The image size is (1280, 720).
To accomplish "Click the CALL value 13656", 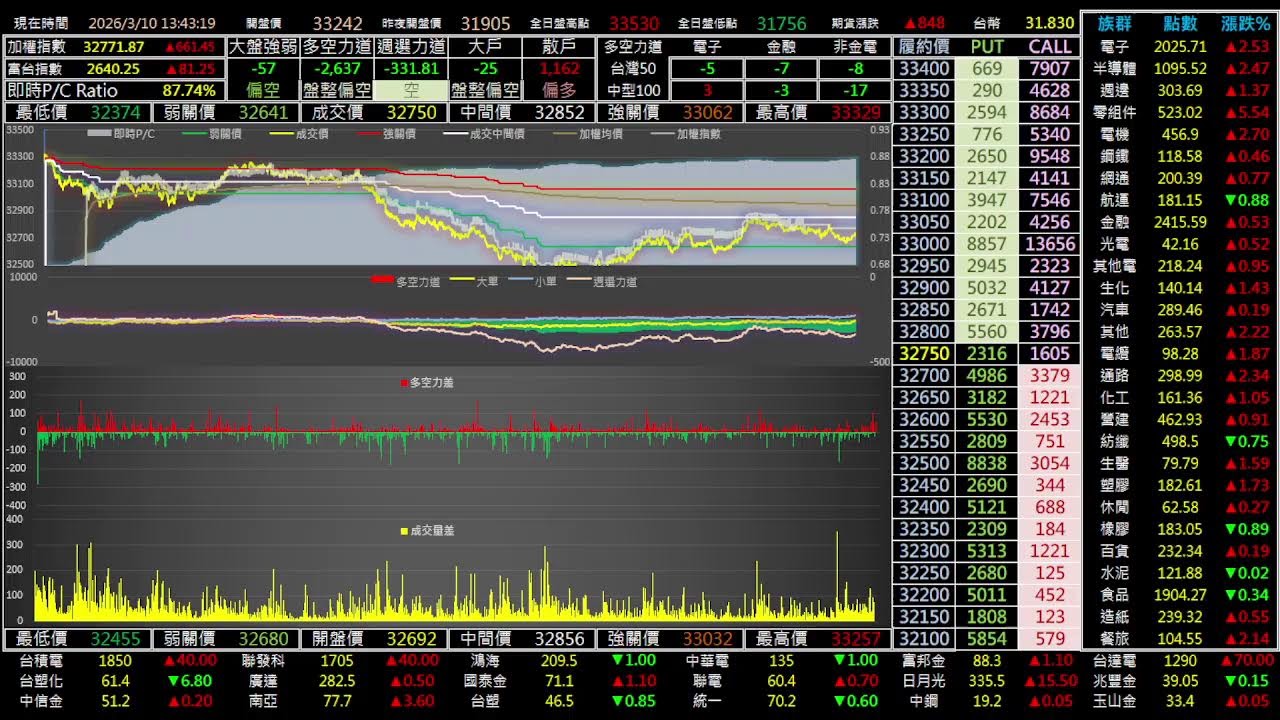I will point(1050,243).
